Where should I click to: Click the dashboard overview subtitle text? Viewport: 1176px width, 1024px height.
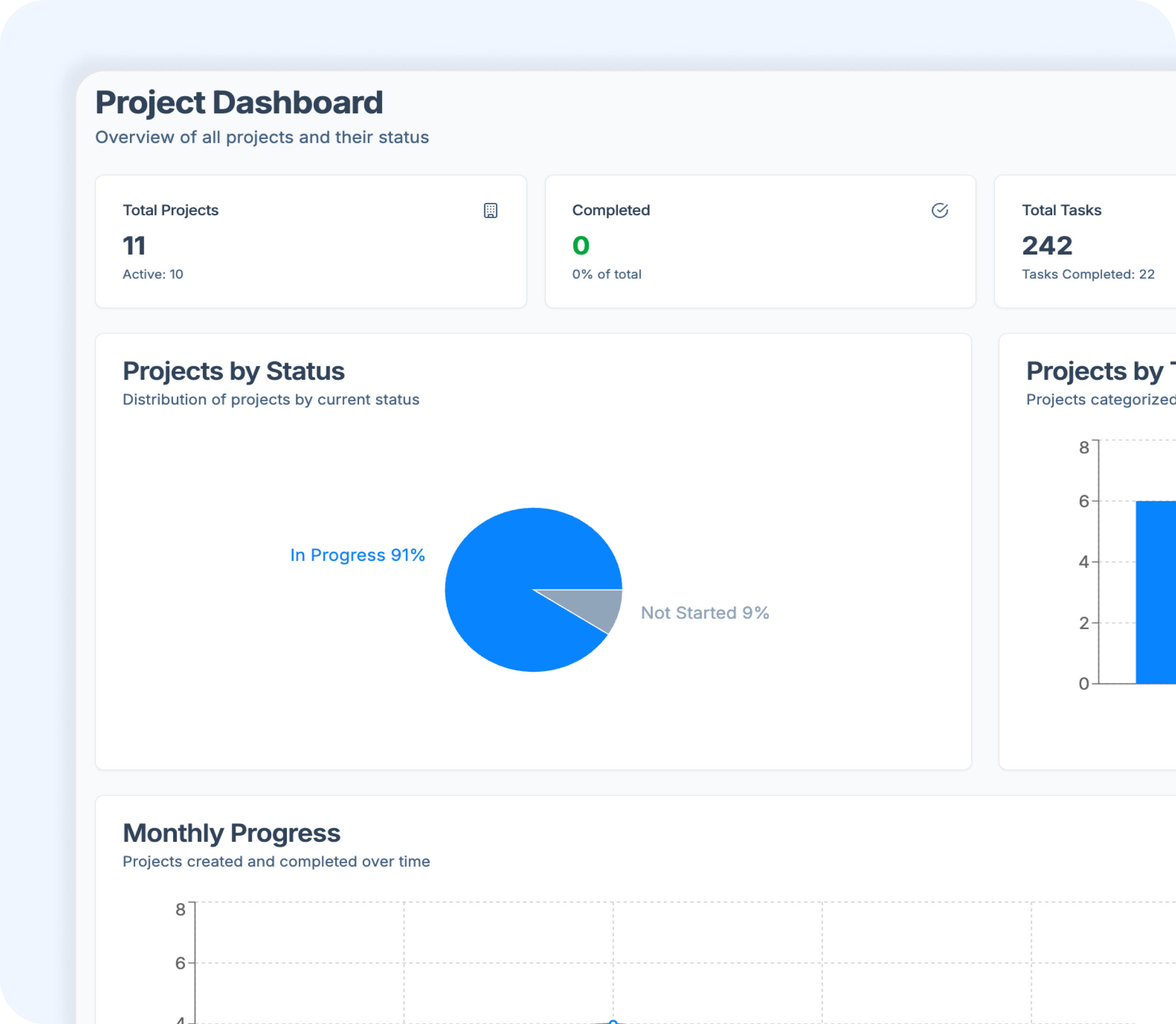(262, 137)
